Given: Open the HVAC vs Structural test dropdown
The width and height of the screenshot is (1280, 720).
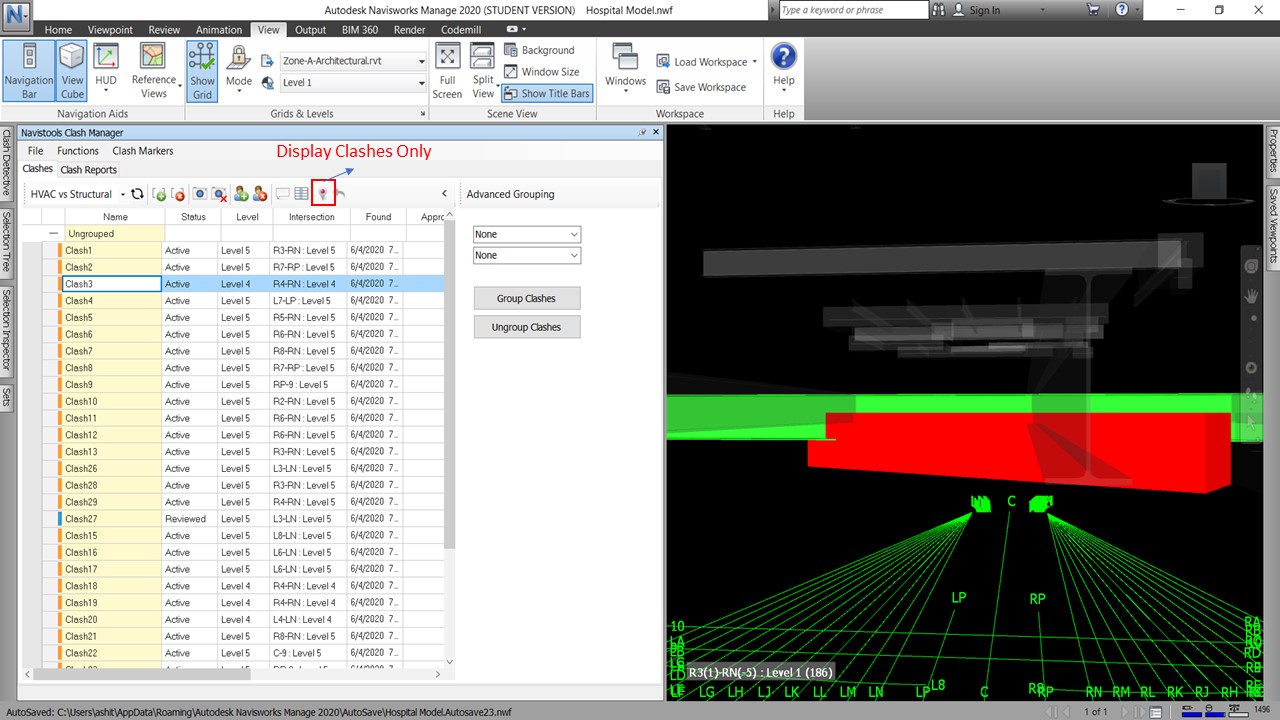Looking at the screenshot, I should click(77, 194).
